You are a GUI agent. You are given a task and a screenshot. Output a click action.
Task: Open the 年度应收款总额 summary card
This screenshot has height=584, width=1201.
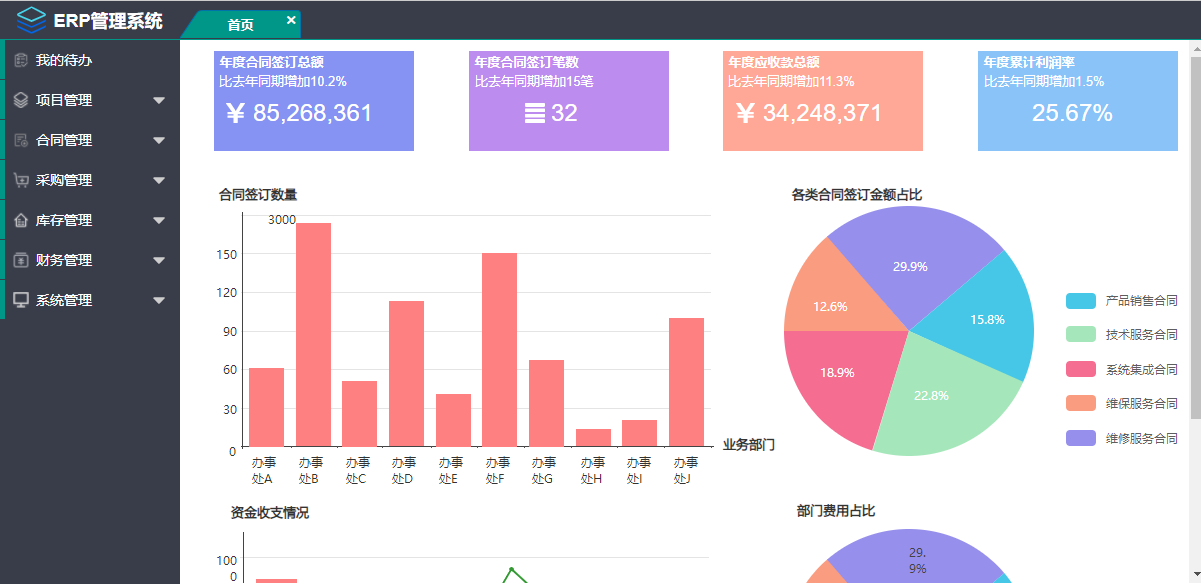point(823,101)
